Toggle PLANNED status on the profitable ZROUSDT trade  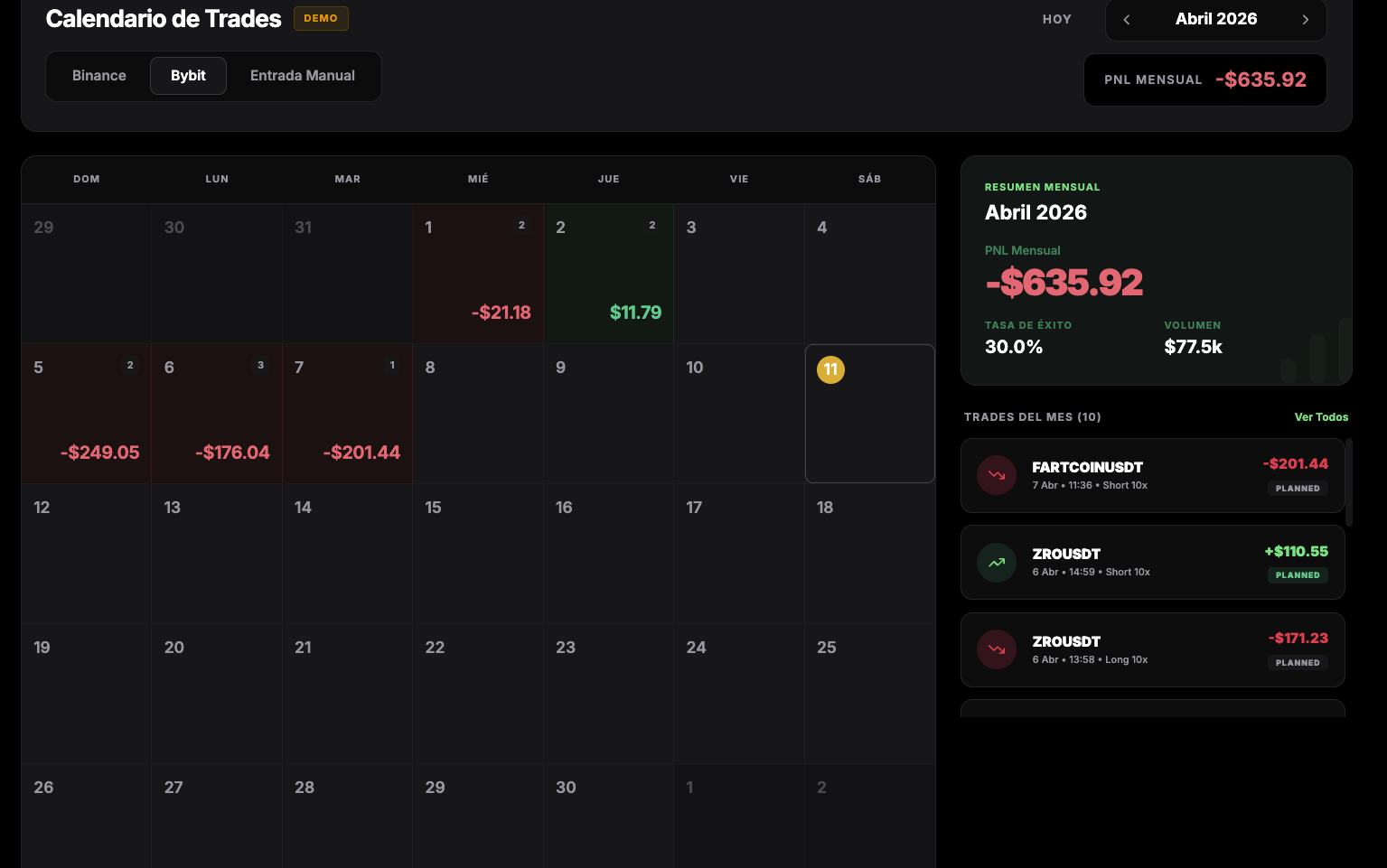1298,574
